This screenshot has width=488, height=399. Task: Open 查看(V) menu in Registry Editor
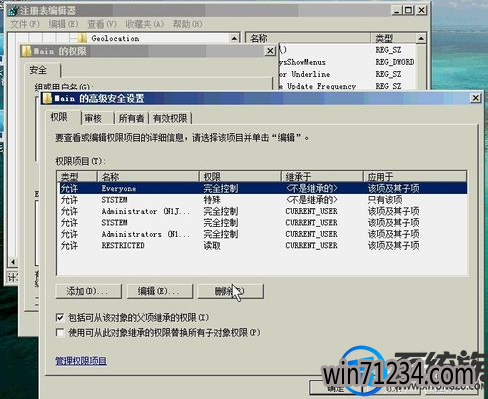click(102, 24)
